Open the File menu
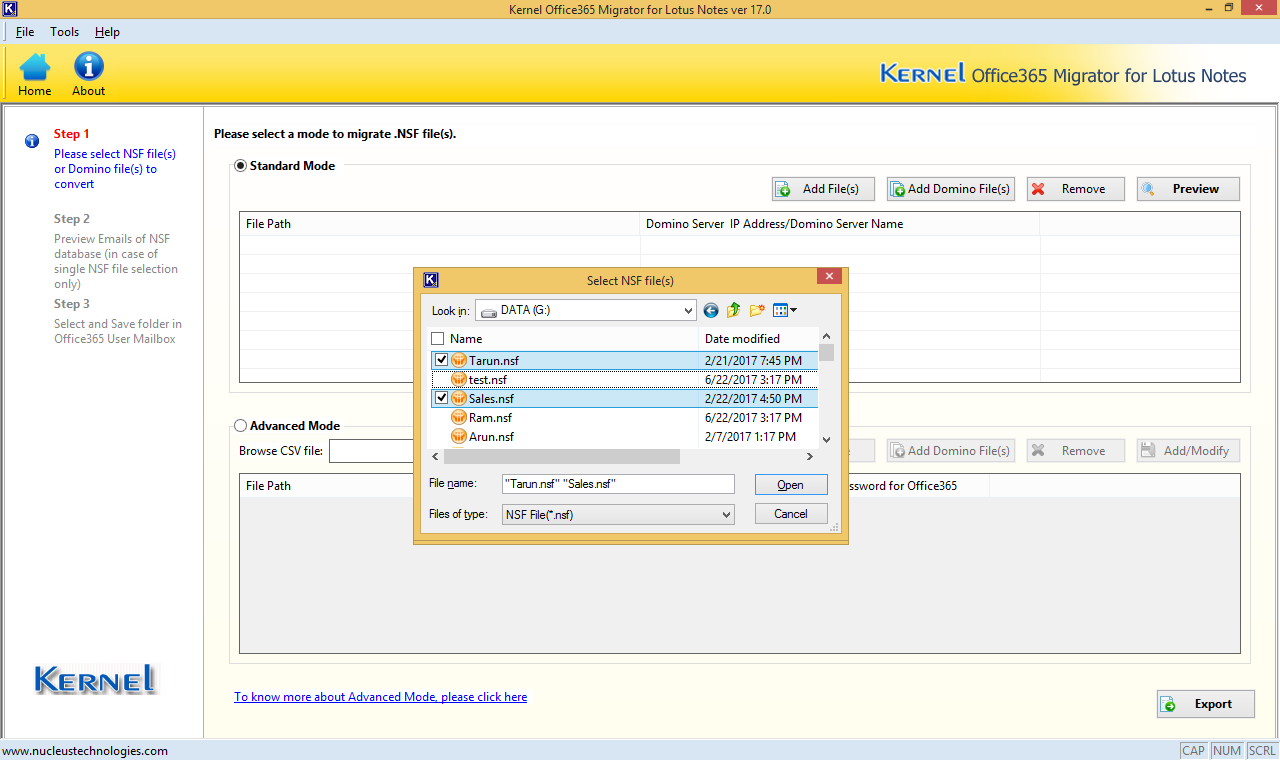The height and width of the screenshot is (760, 1280). 25,32
